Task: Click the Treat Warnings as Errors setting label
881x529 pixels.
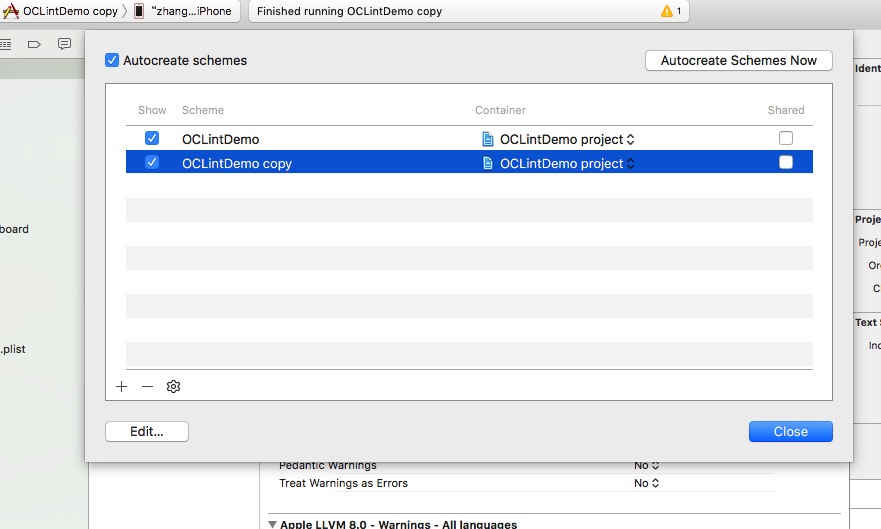Action: [343, 483]
